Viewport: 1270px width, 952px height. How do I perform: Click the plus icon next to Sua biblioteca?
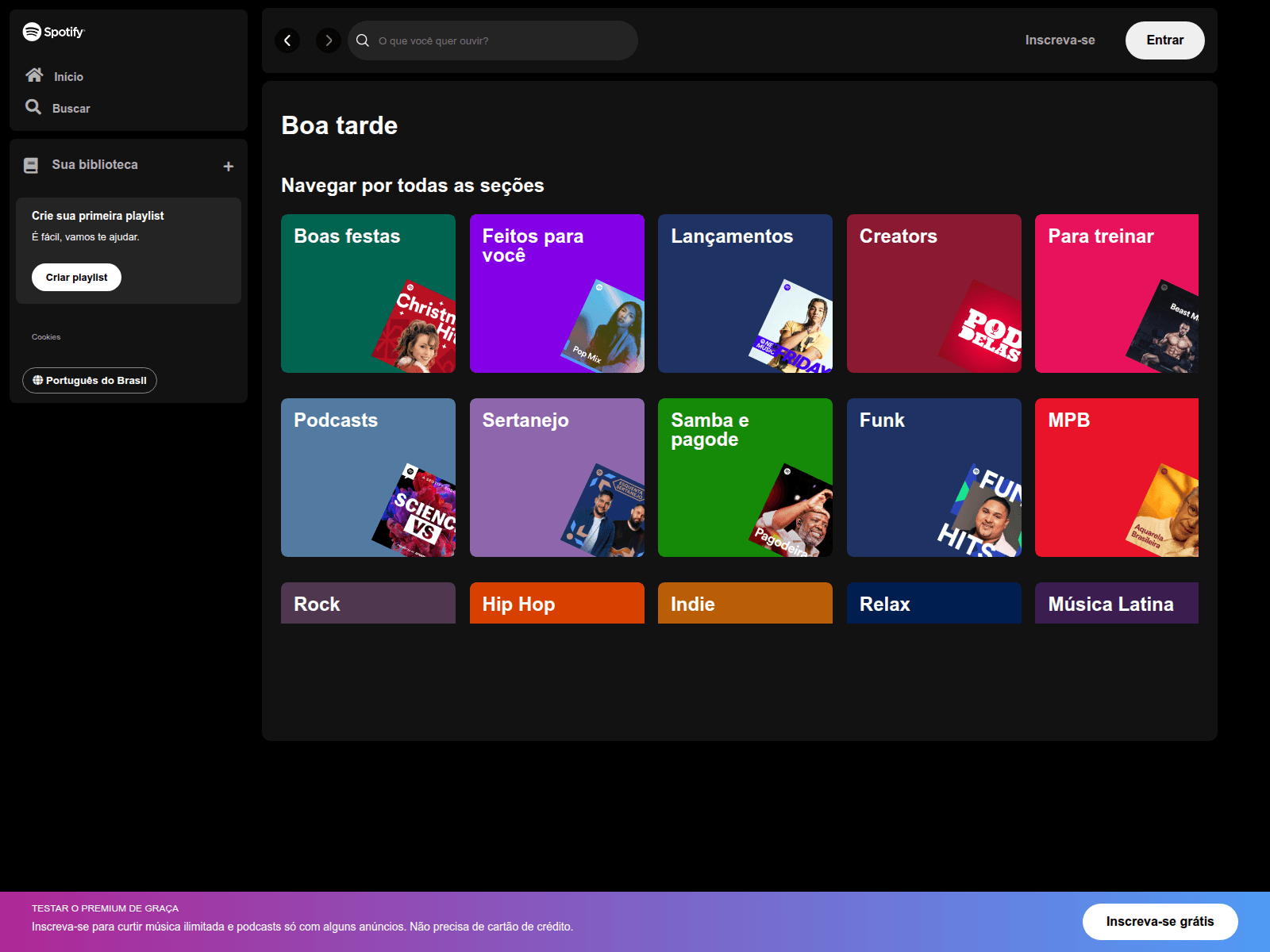coord(228,166)
